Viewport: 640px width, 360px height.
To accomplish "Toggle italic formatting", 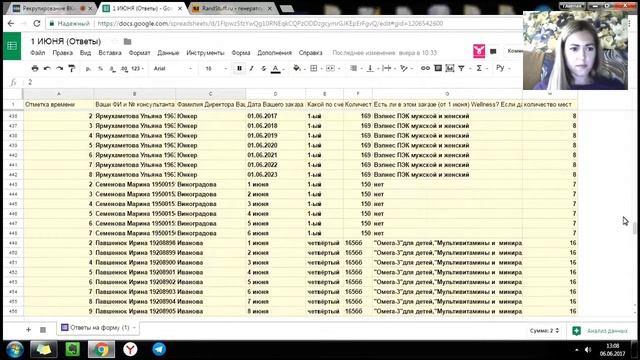I will (251, 68).
